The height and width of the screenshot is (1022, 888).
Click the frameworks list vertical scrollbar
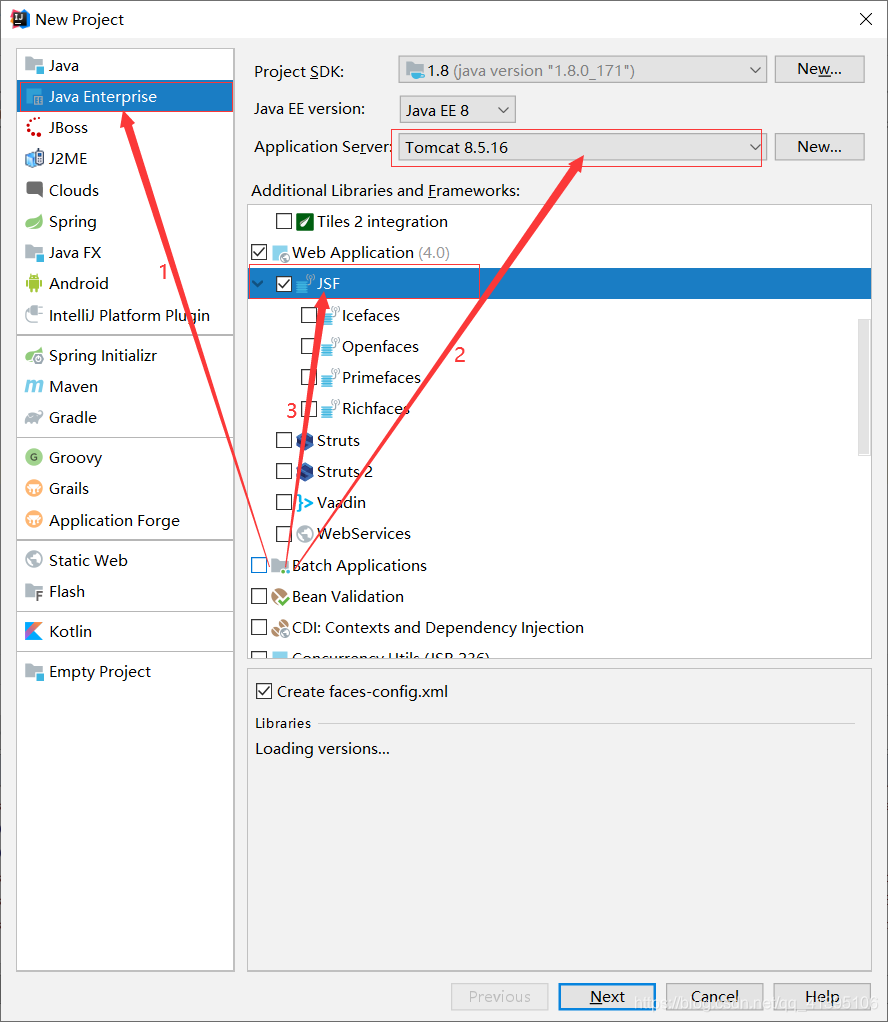[x=864, y=387]
